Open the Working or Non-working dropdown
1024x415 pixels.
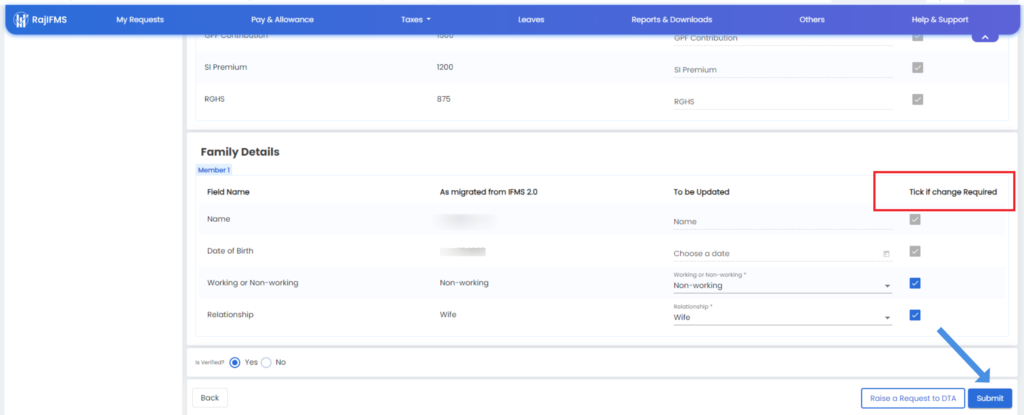tap(782, 282)
